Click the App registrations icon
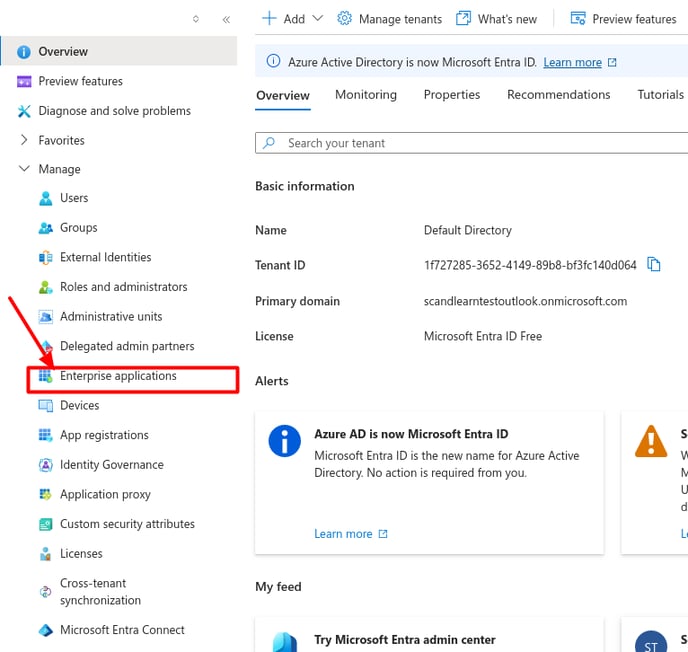 [45, 435]
